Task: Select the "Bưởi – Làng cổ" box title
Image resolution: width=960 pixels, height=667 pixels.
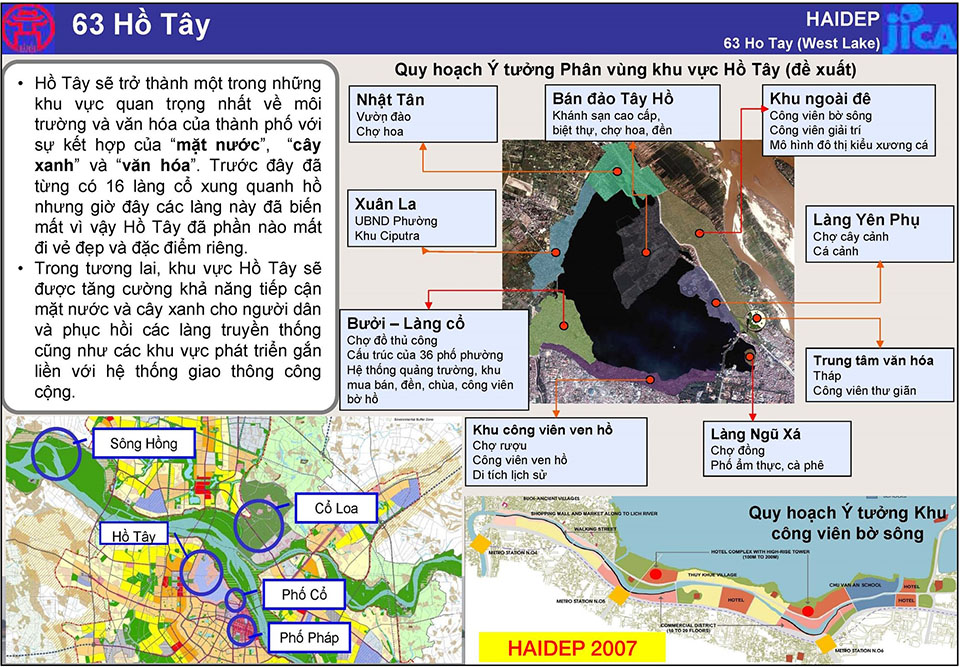Action: 406,323
